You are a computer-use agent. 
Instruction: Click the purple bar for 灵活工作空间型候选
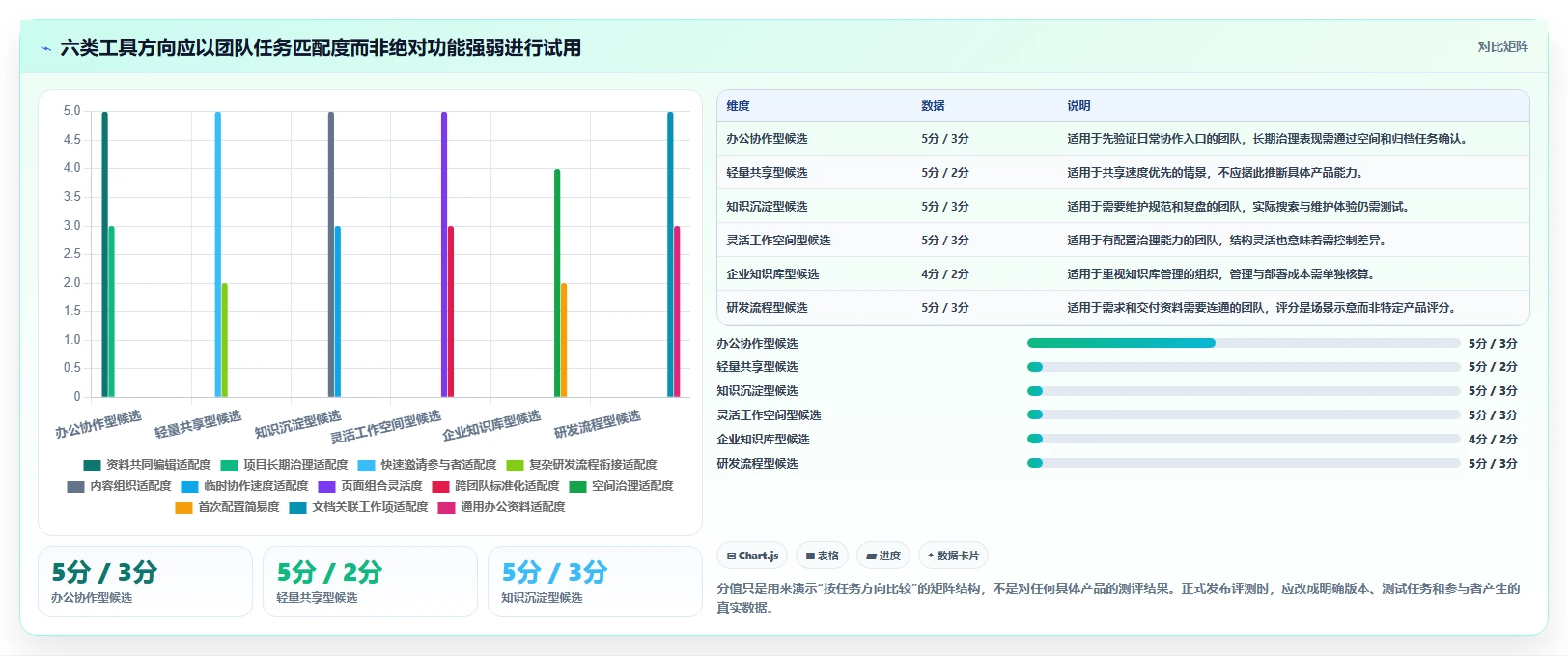coord(444,254)
